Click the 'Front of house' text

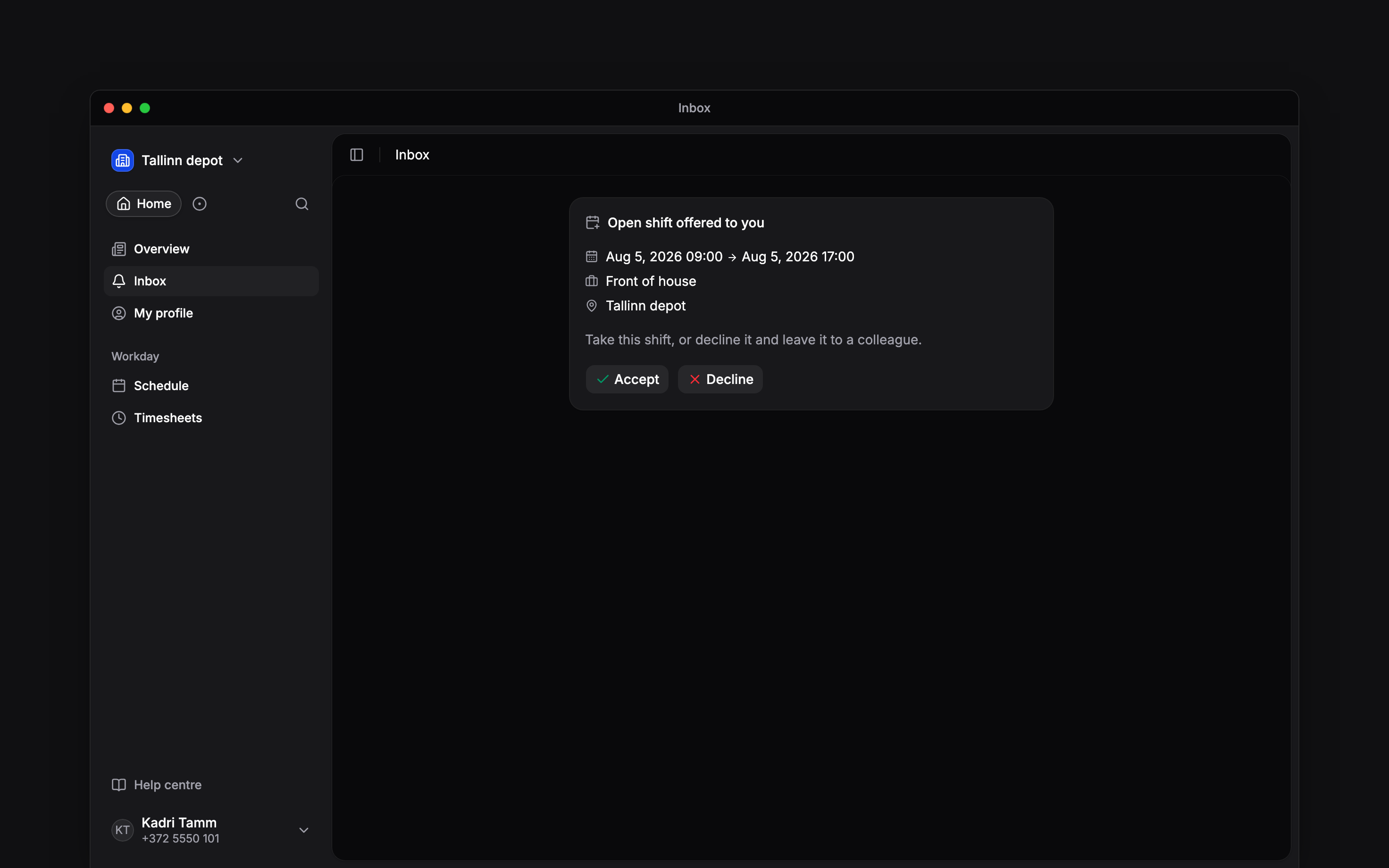point(651,281)
